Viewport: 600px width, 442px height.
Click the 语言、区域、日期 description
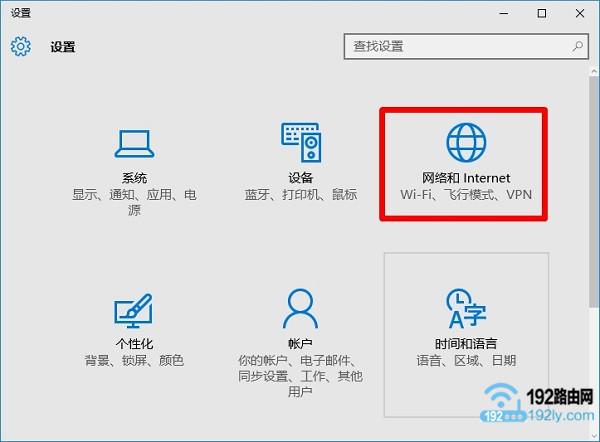(466, 360)
